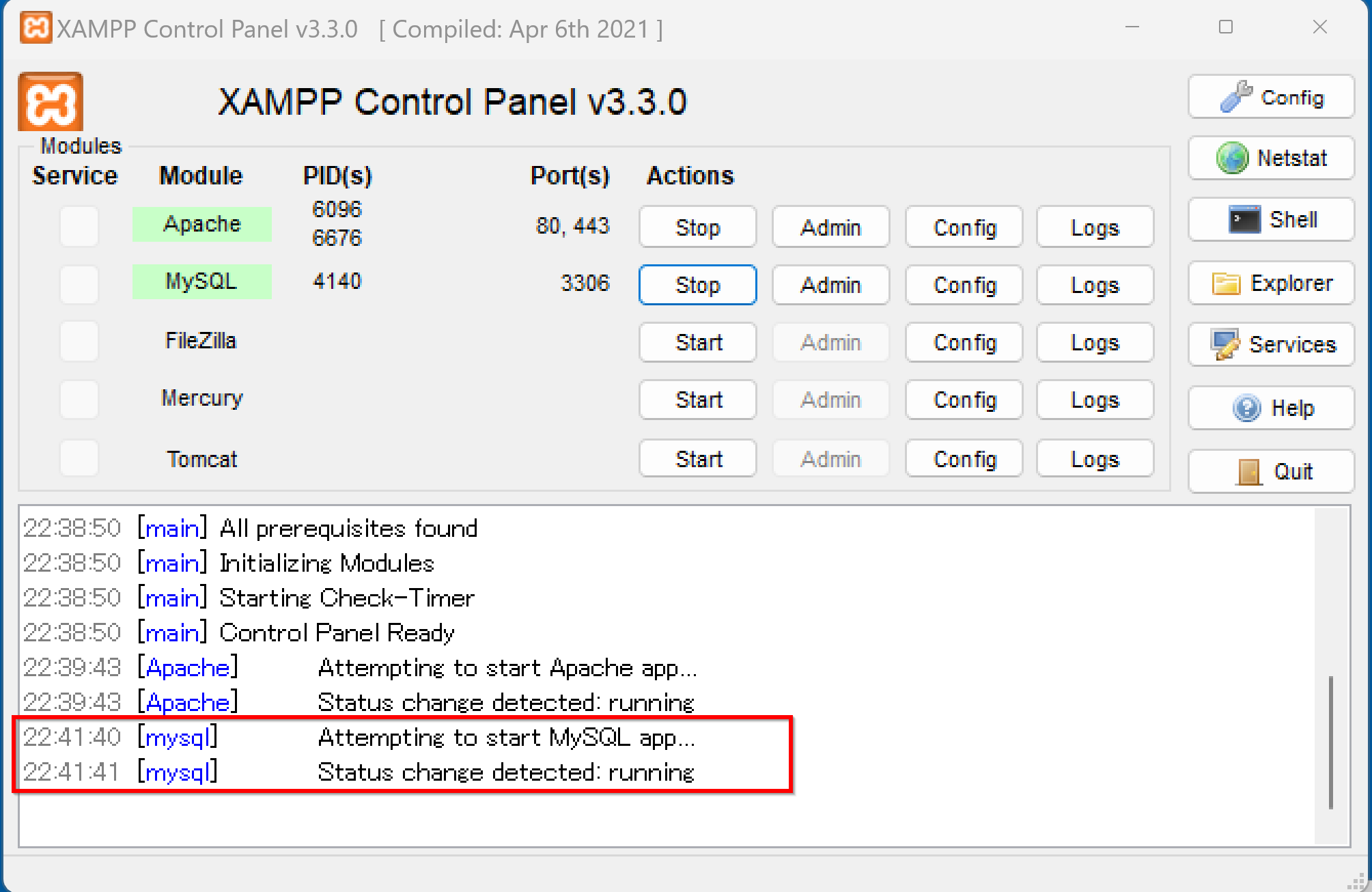Open the wrench Config button

1271,97
